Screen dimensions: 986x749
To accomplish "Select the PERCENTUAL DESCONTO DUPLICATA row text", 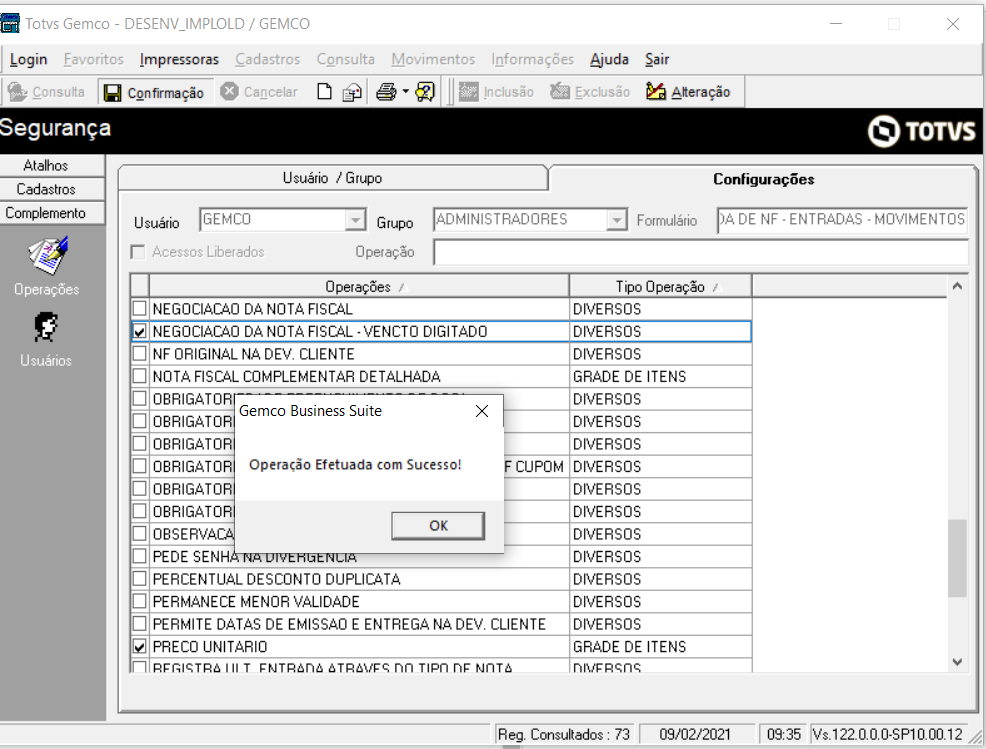I will pos(277,579).
